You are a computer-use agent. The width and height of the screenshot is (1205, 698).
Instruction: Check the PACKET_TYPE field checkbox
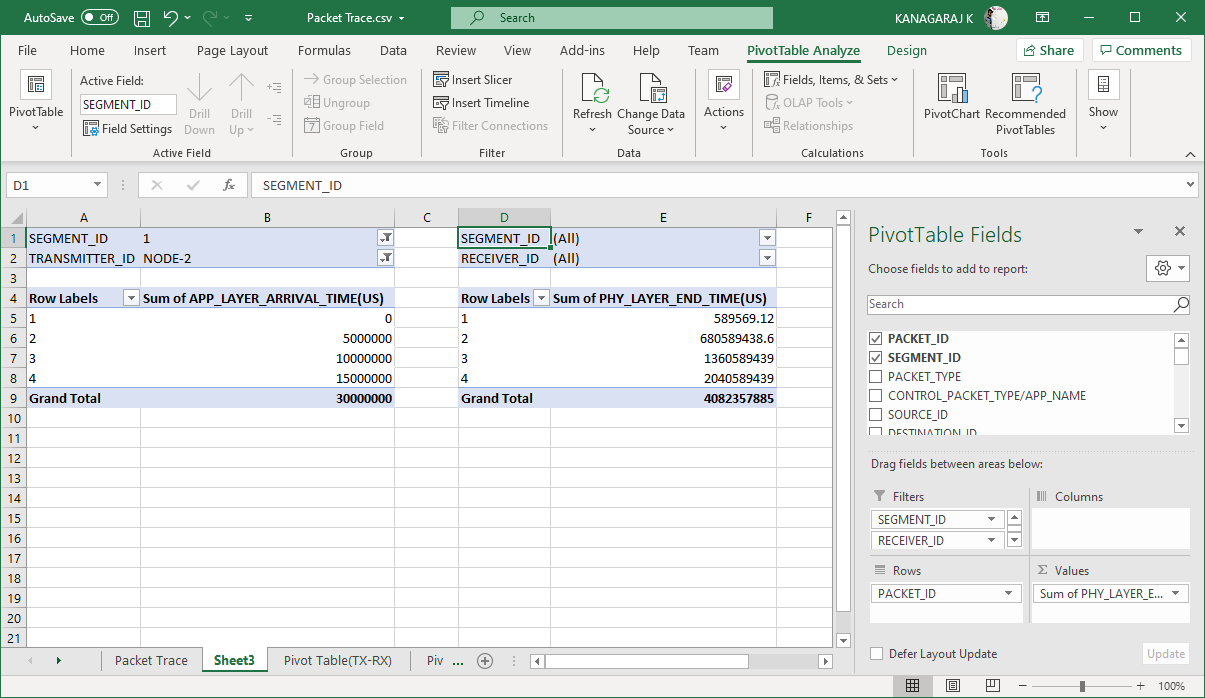(x=876, y=377)
